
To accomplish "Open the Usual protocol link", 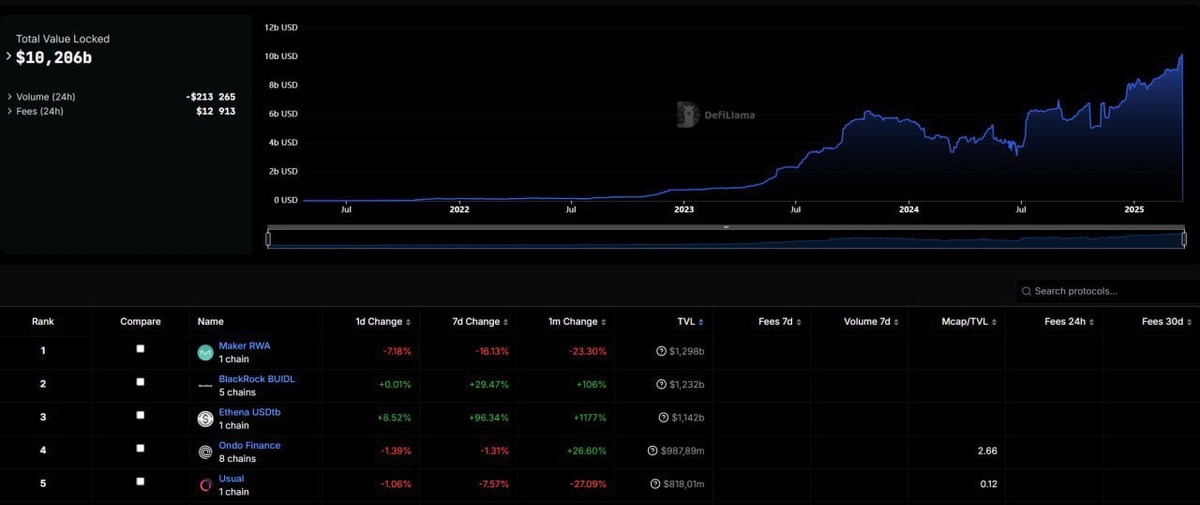I will [x=231, y=478].
